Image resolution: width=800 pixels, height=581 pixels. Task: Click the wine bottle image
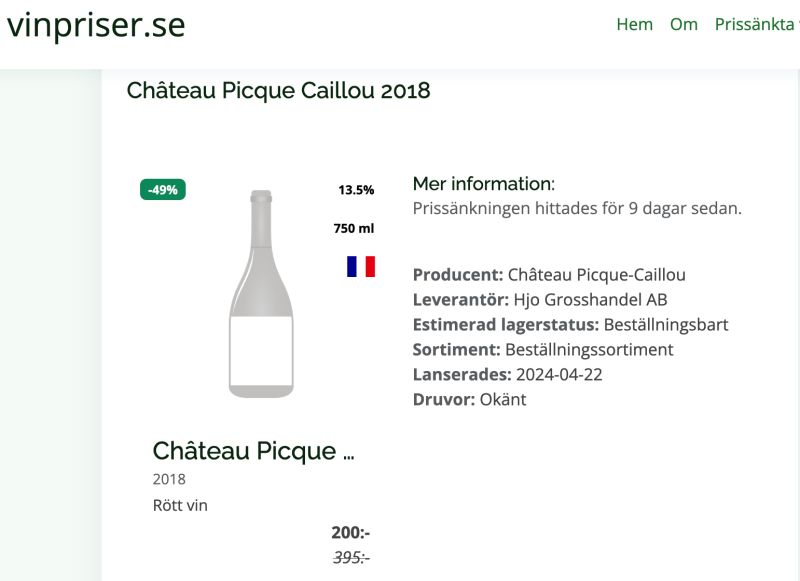pos(261,293)
